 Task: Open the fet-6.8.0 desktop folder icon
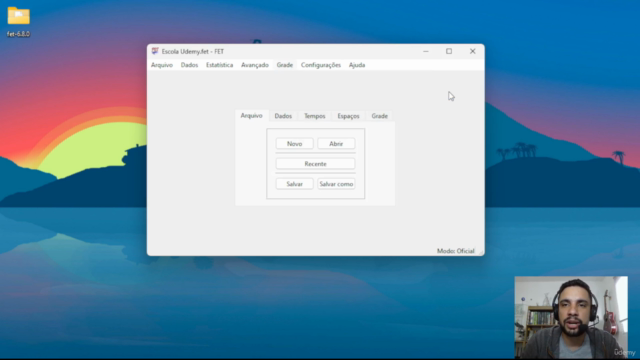pos(18,22)
